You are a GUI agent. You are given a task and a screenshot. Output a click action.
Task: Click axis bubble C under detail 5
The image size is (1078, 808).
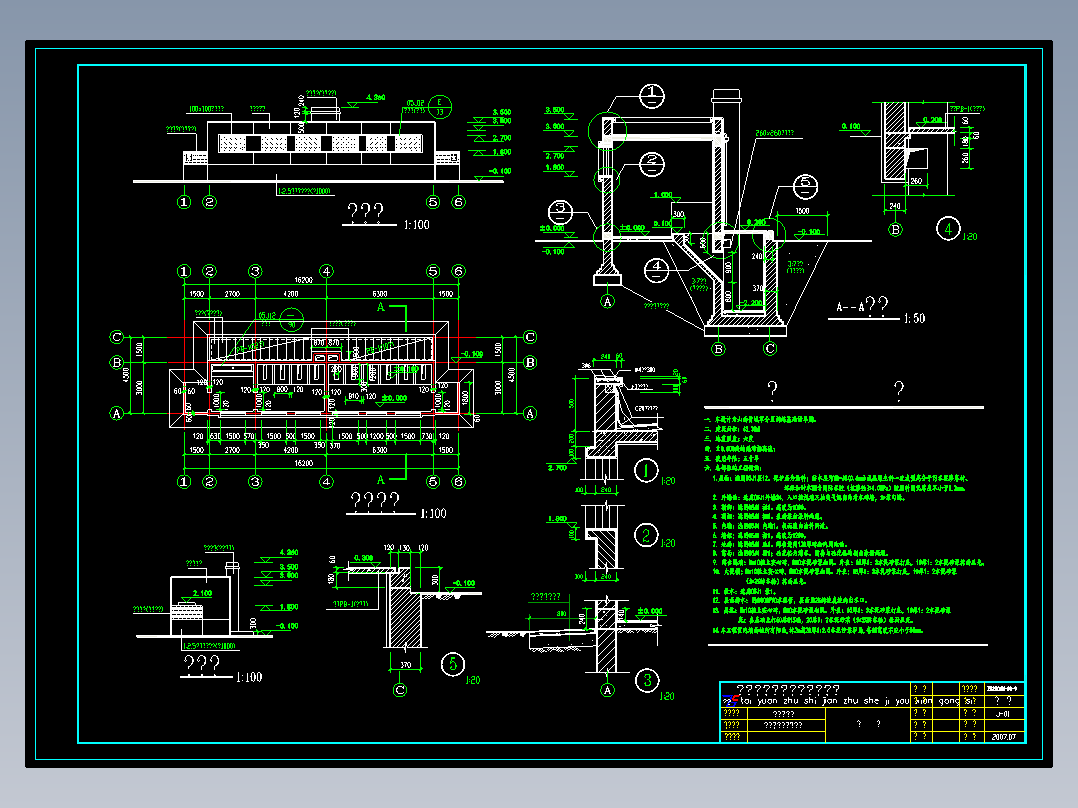[400, 690]
